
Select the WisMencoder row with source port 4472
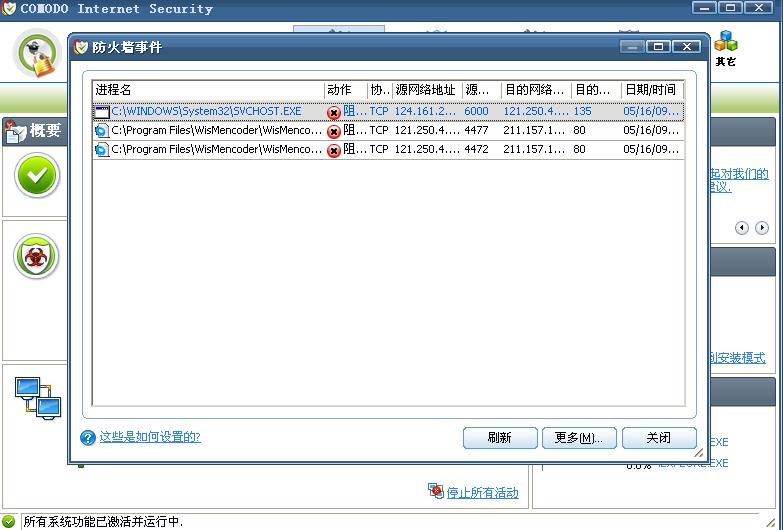(x=389, y=149)
